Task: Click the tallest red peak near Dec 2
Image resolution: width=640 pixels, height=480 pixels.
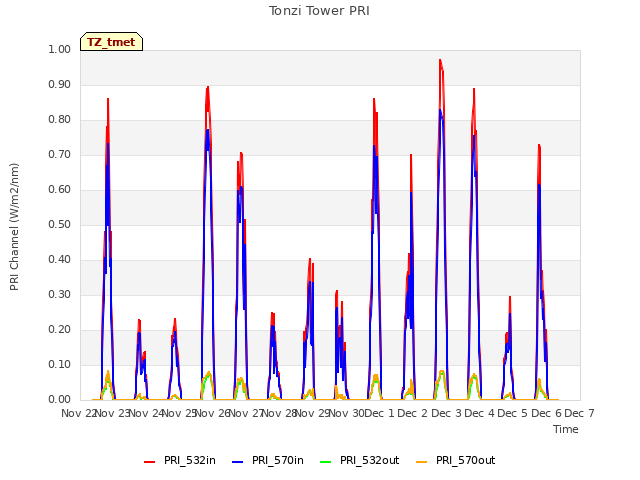Action: coord(440,60)
